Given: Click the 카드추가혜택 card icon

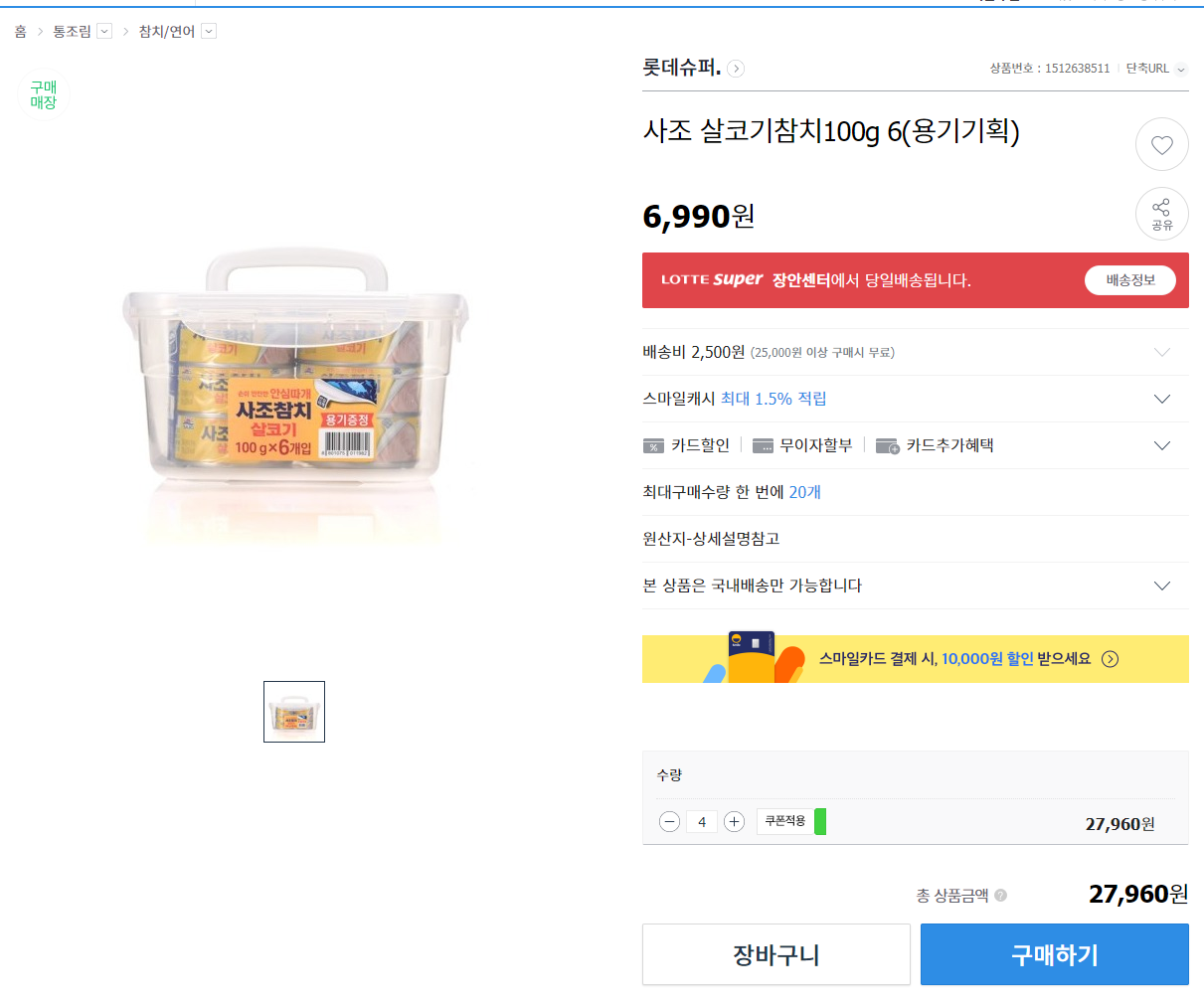Looking at the screenshot, I should click(887, 446).
